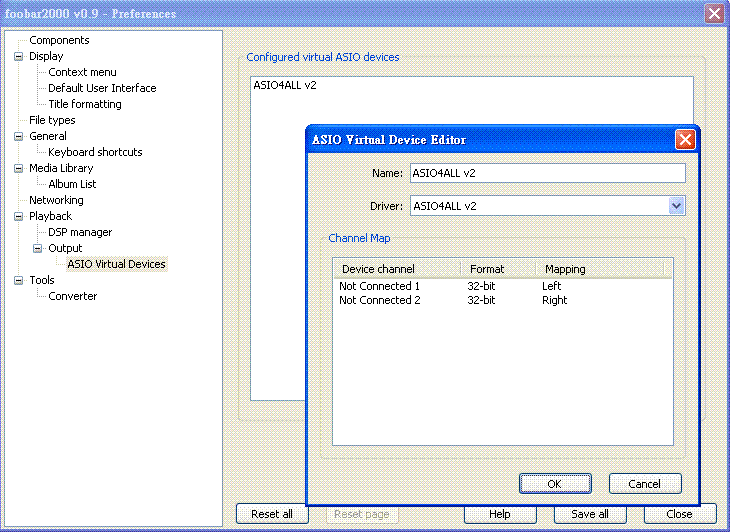Image resolution: width=730 pixels, height=532 pixels.
Task: Close the foobar2000 Preferences window
Action: tap(714, 13)
